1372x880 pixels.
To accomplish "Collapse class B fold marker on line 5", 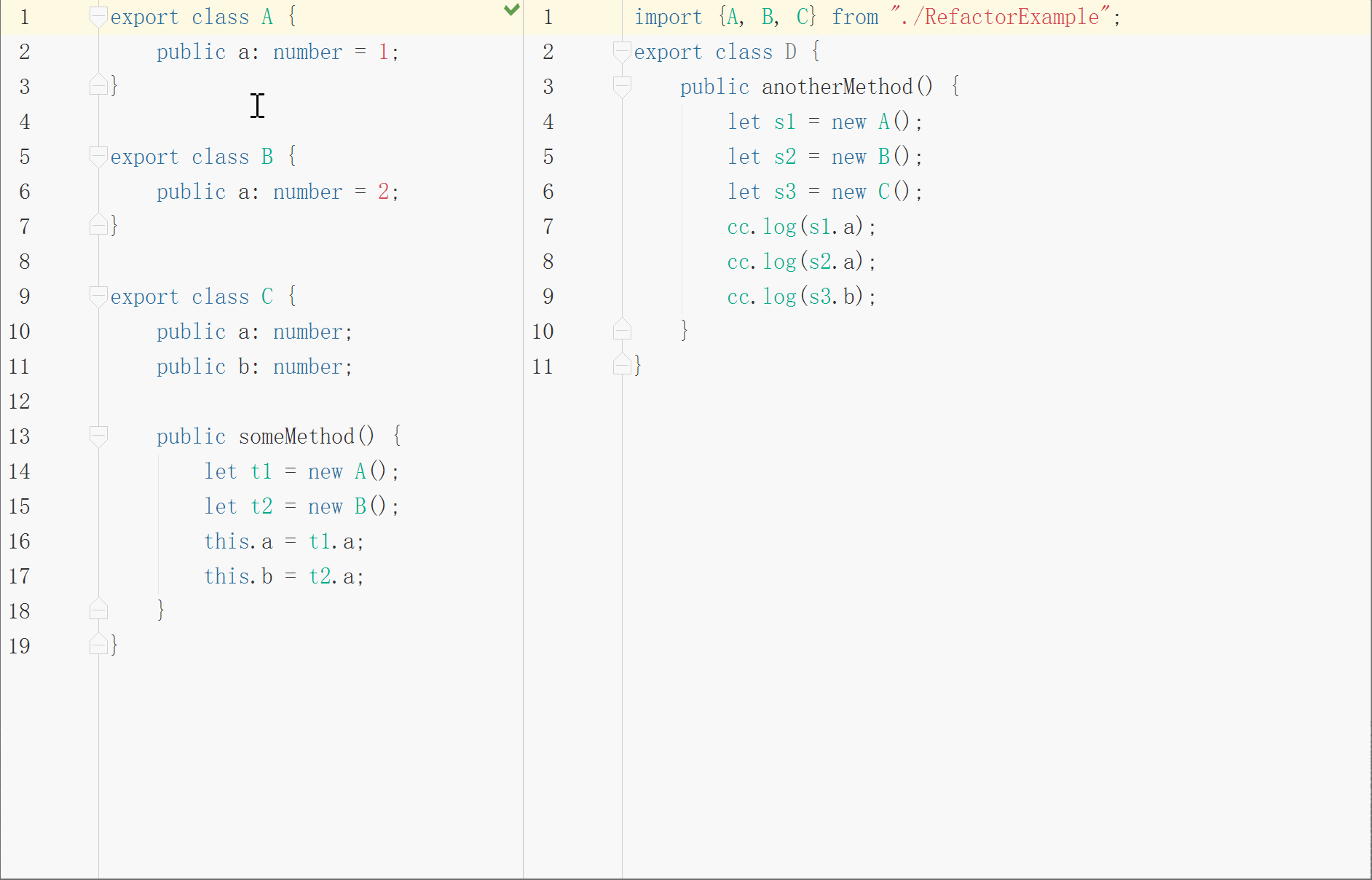I will click(98, 157).
